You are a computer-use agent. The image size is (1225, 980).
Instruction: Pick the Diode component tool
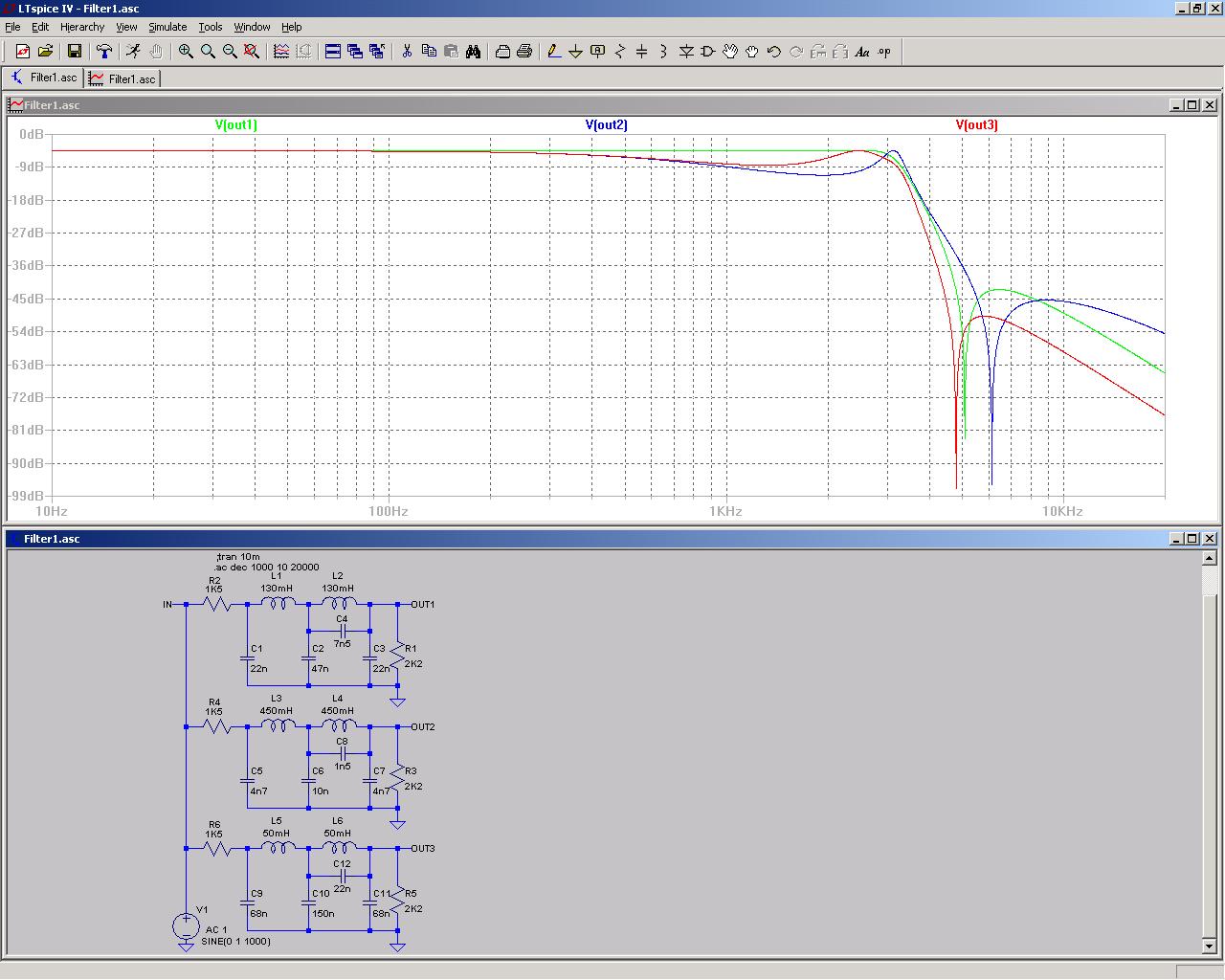(686, 52)
